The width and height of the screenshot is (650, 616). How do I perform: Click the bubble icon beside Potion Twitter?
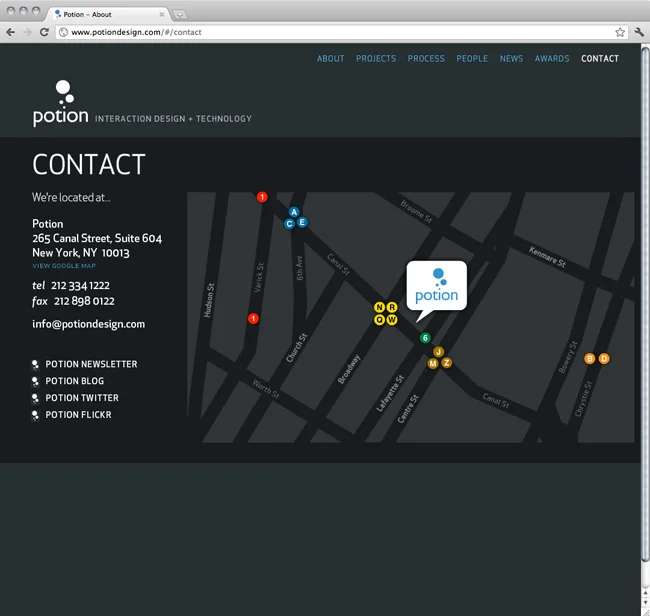36,398
